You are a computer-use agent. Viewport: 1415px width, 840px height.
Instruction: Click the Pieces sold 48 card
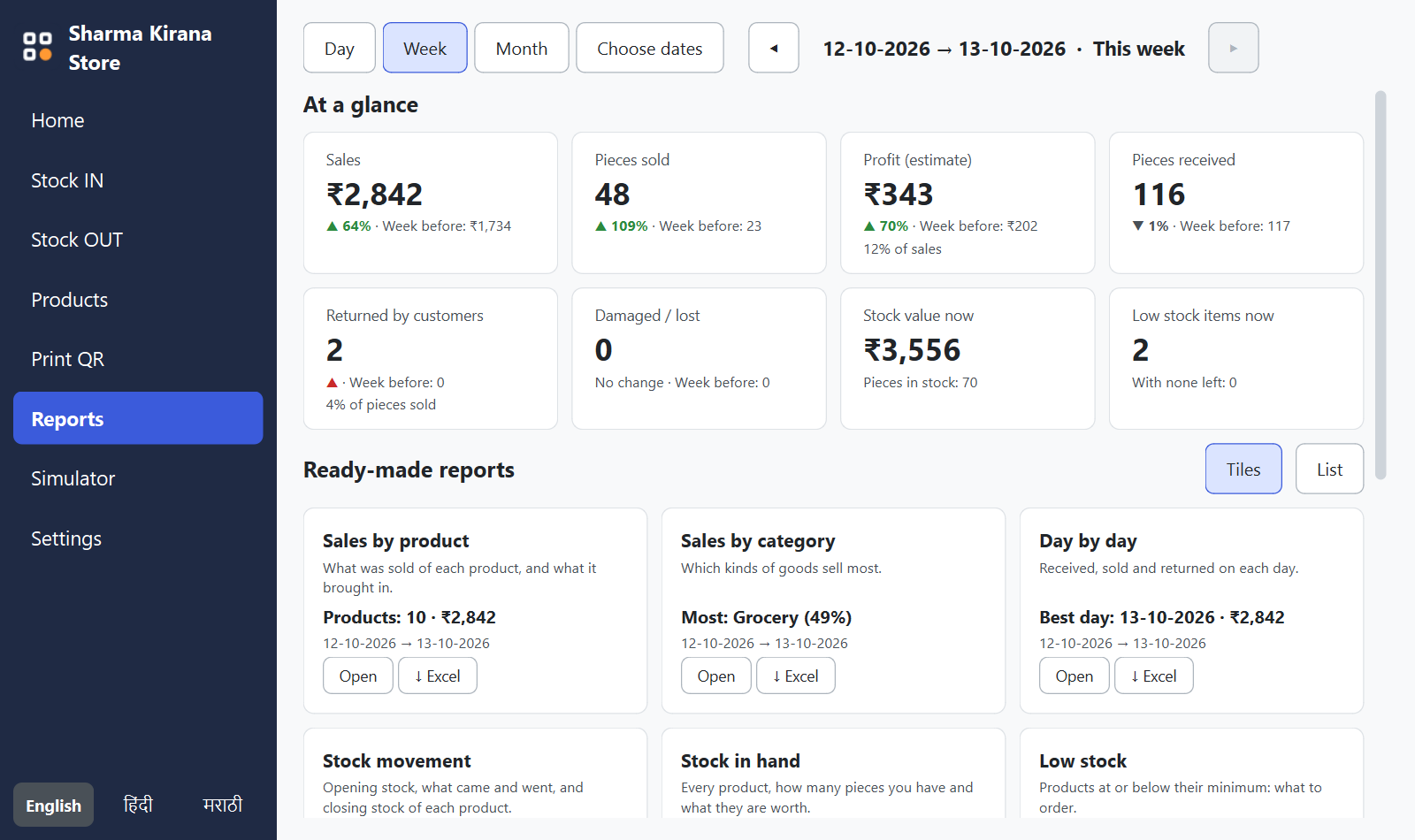[699, 202]
